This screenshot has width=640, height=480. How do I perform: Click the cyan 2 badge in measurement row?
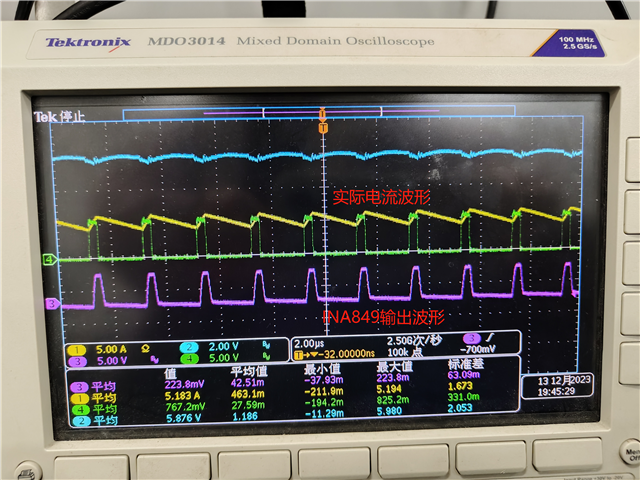[81, 421]
